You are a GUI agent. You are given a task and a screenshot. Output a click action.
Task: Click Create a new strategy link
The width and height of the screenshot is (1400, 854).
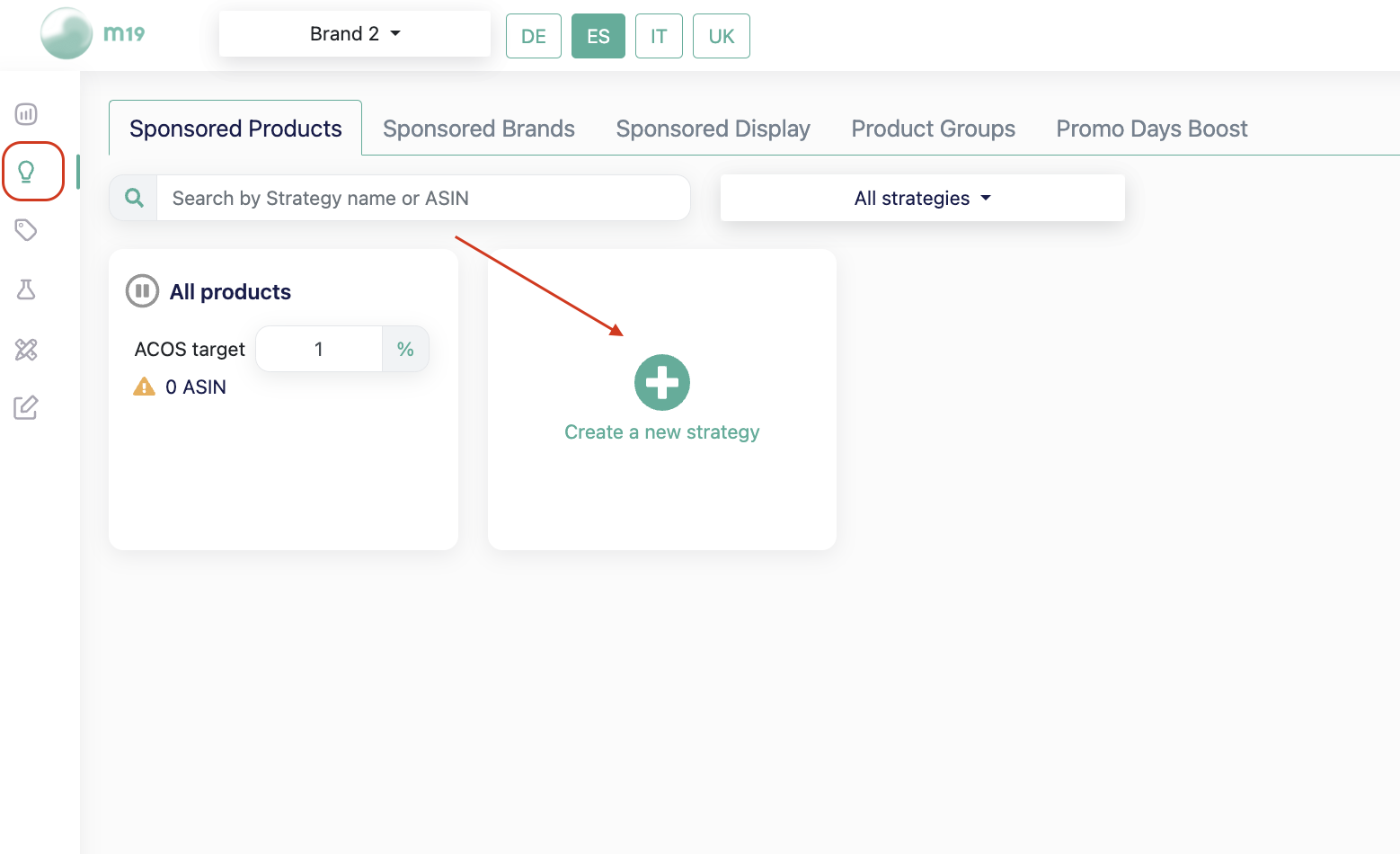point(662,432)
